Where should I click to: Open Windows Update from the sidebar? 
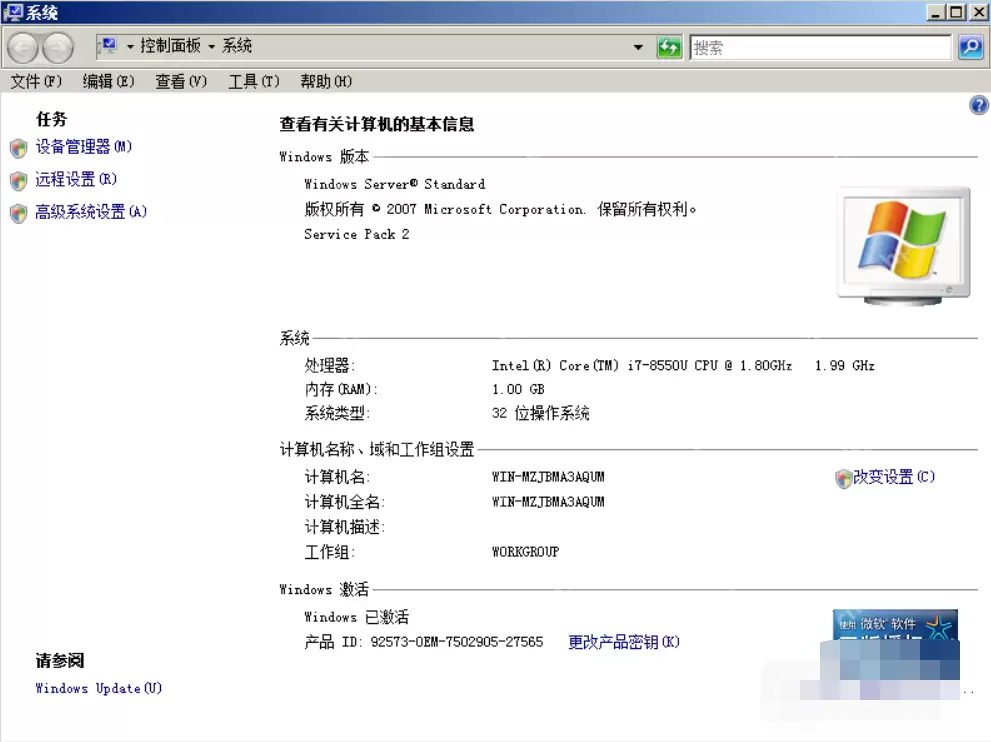(x=96, y=688)
